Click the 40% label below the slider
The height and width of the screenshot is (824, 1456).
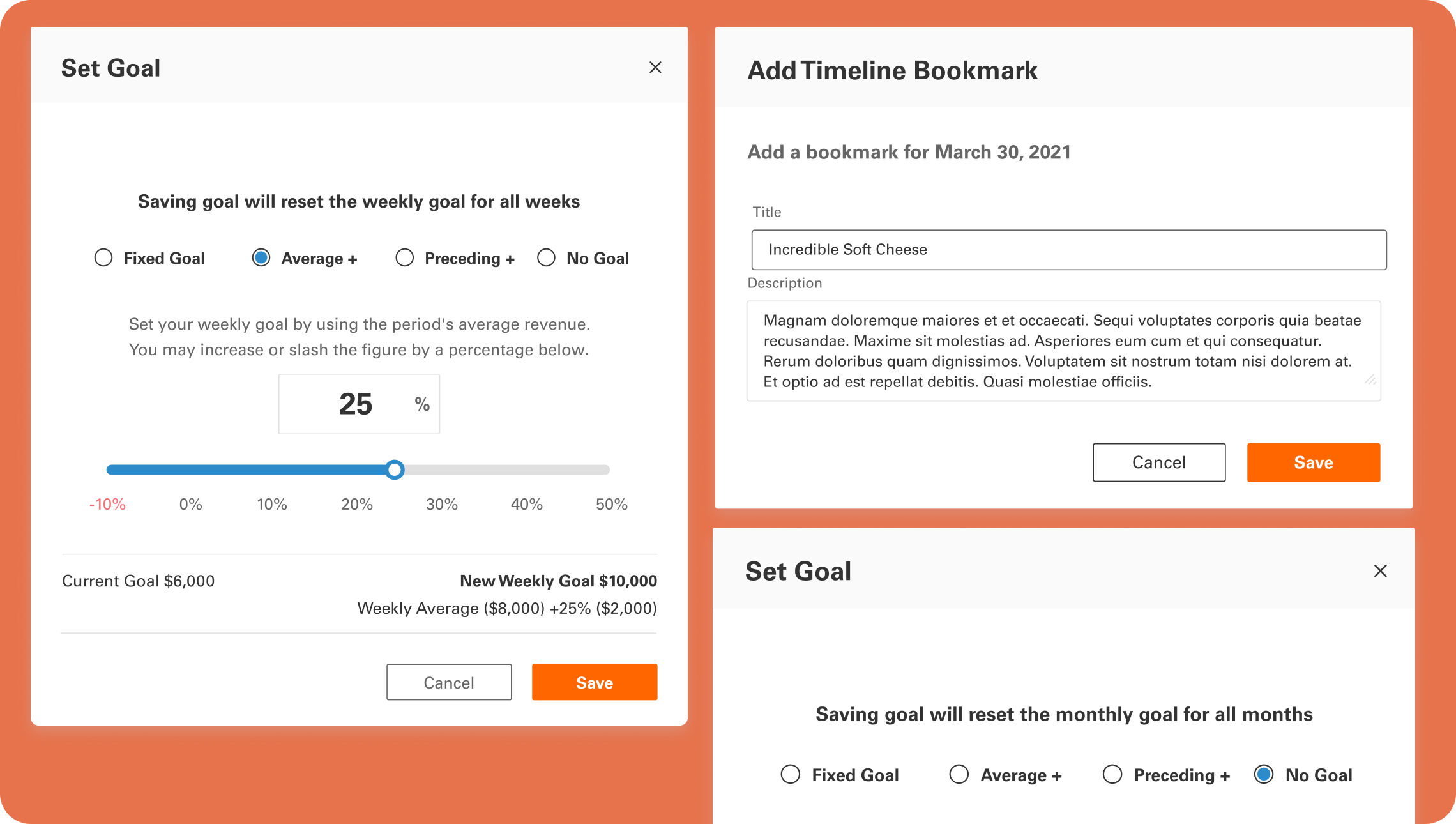(x=526, y=505)
